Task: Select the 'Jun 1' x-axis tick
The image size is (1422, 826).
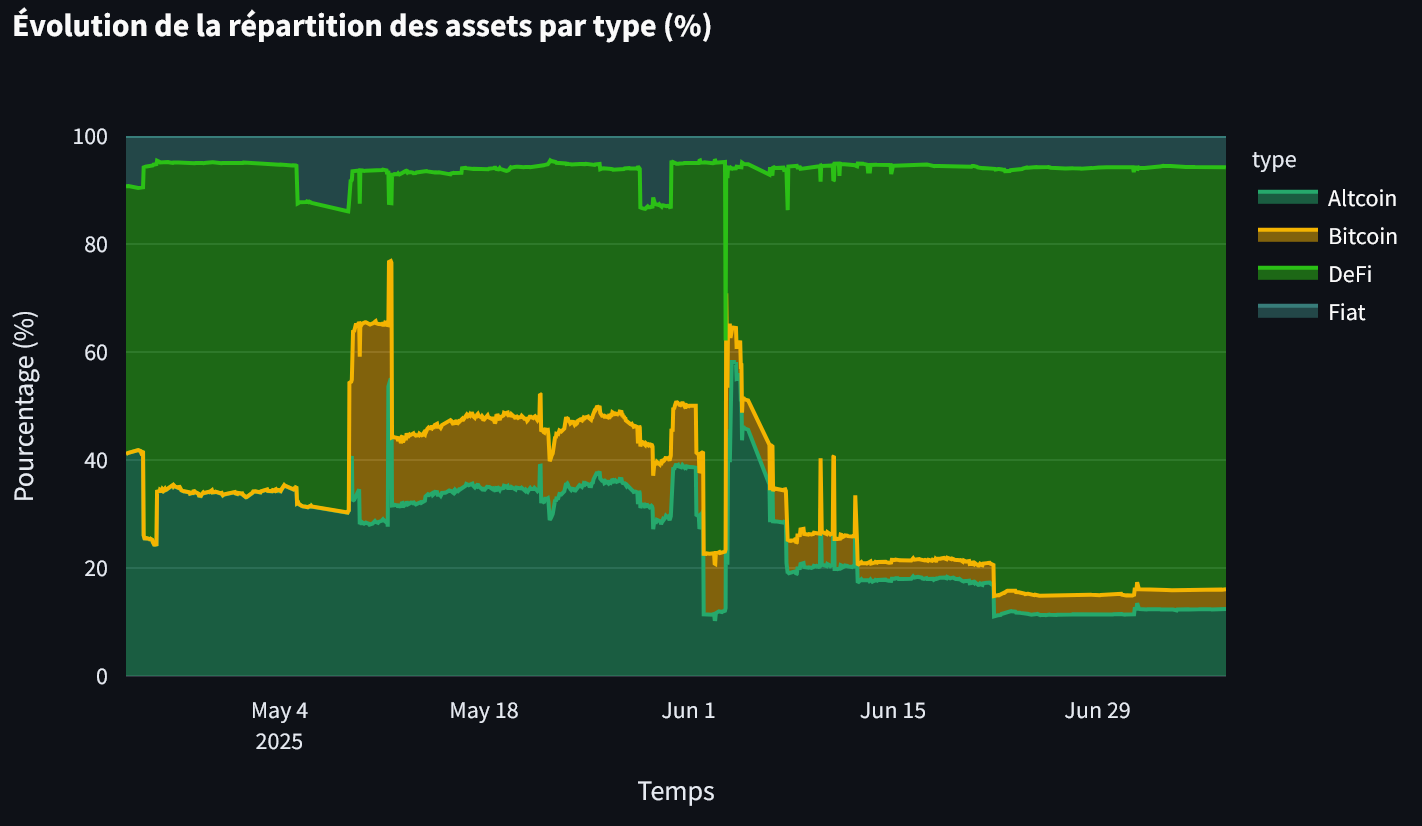Action: tap(689, 711)
